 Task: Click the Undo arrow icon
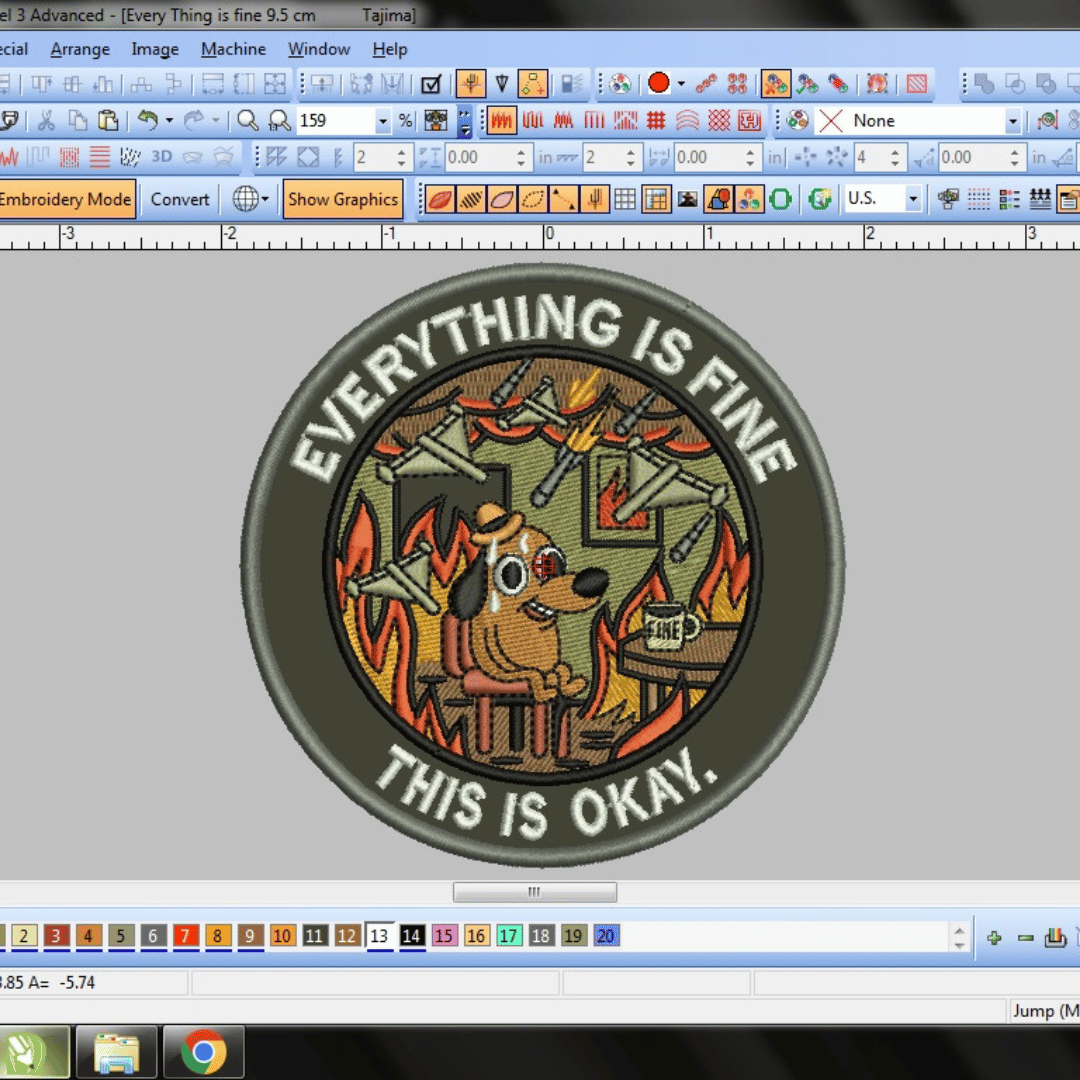[147, 121]
